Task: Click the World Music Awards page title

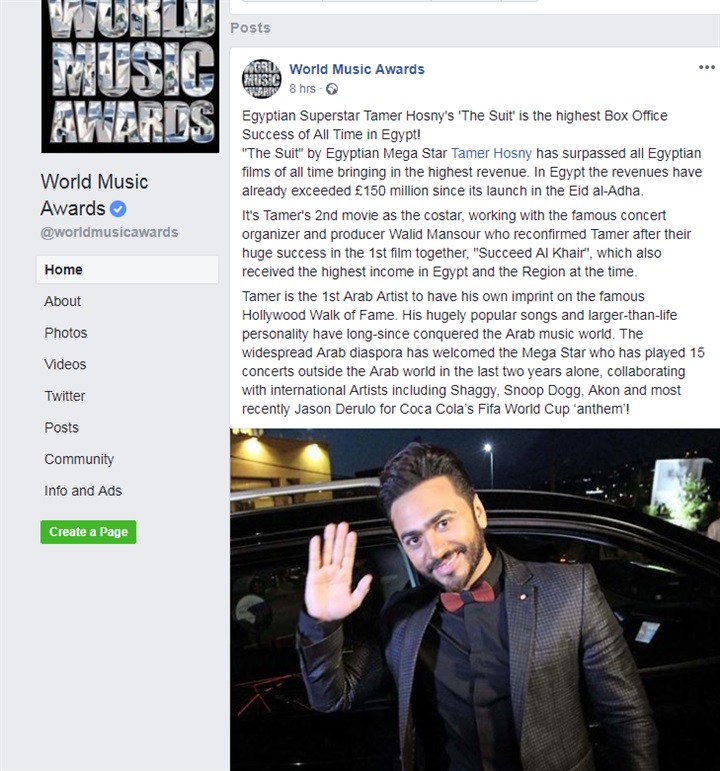Action: click(94, 195)
